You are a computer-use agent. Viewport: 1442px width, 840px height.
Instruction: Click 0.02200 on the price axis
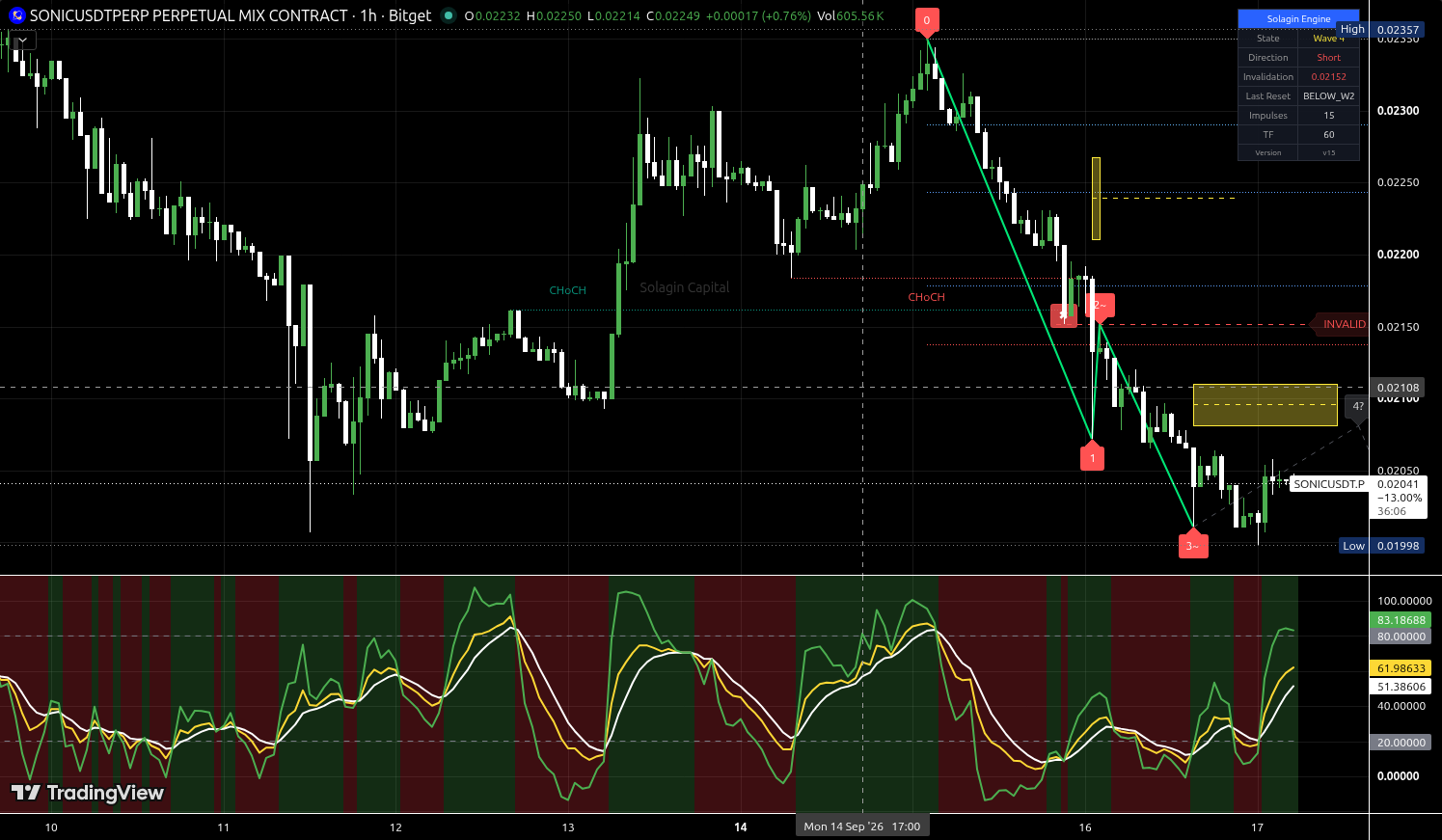[1398, 255]
